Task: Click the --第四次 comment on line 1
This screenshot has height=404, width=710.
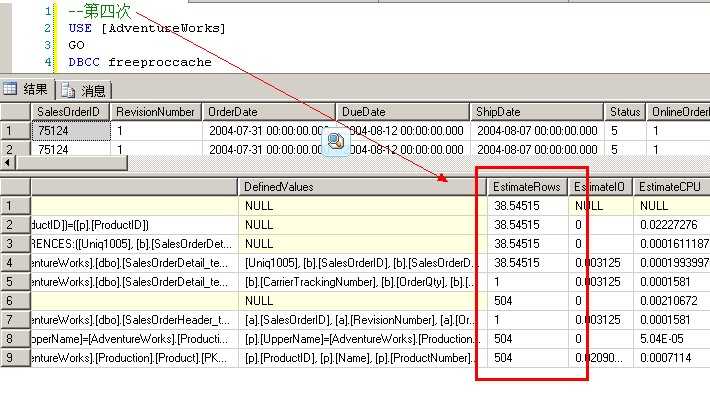Action: 100,10
